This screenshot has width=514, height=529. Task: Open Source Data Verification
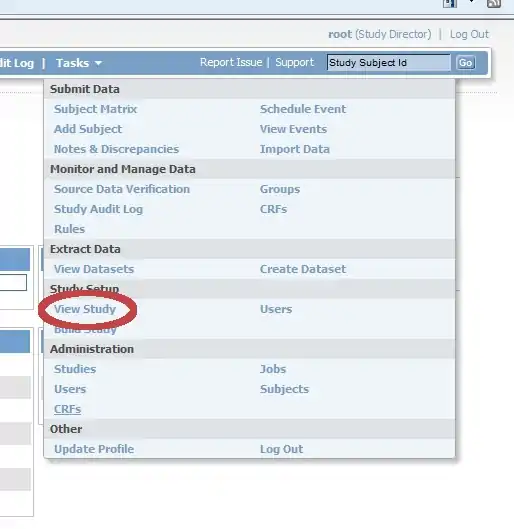coord(122,189)
